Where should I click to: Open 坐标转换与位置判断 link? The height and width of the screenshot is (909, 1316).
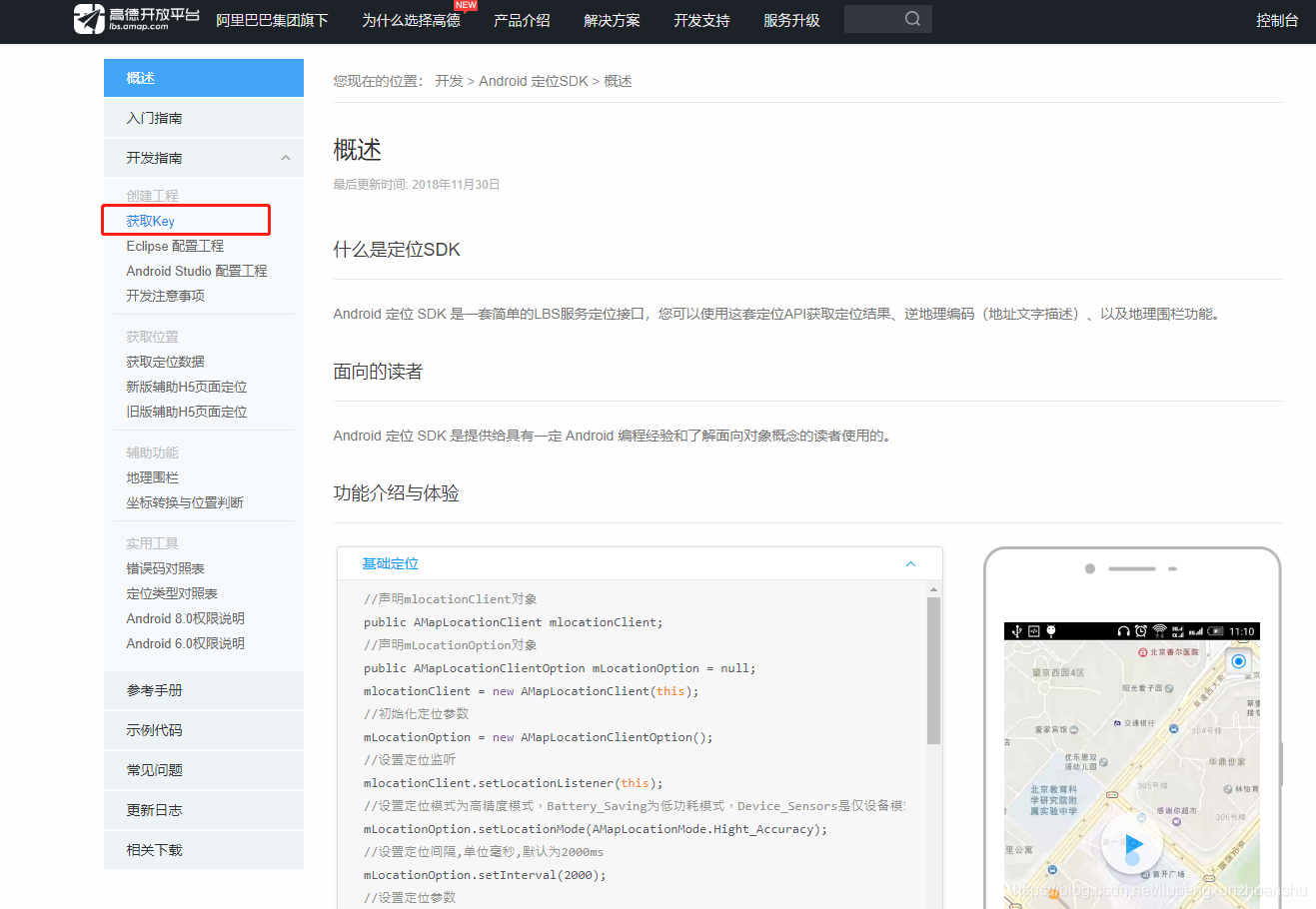click(x=185, y=502)
